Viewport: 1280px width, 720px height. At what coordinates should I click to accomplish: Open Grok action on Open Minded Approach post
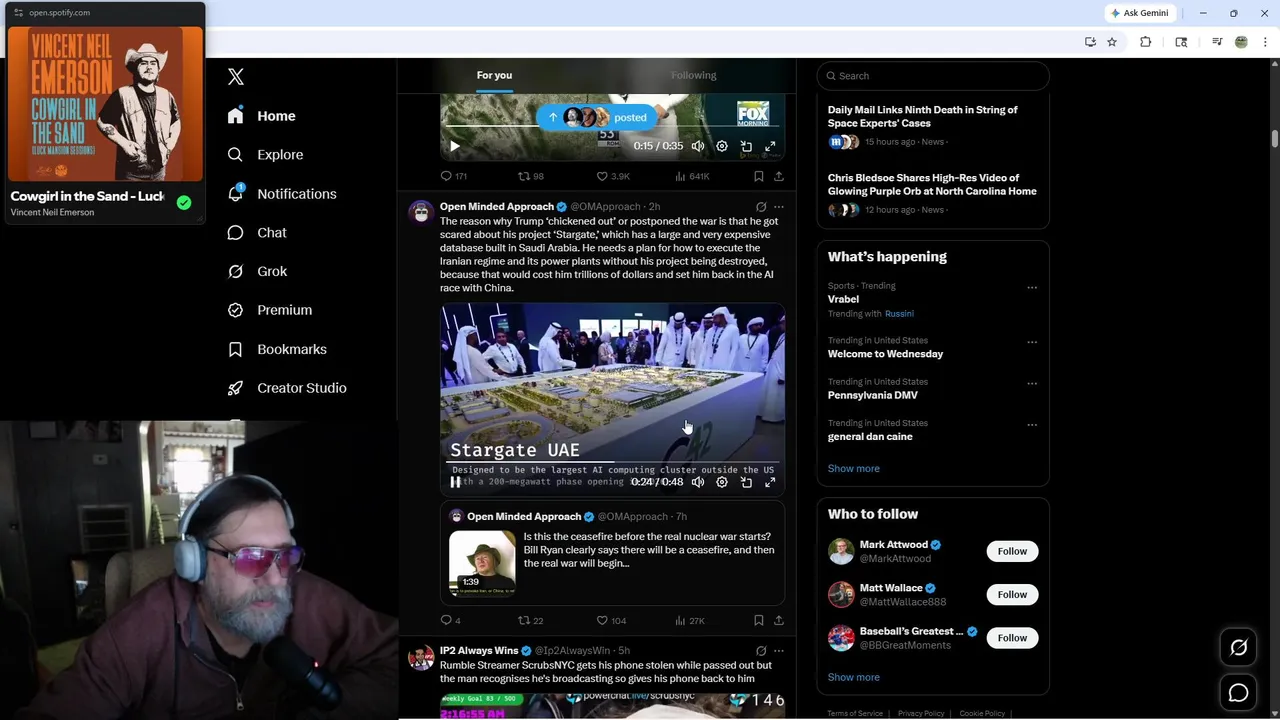pyautogui.click(x=761, y=207)
